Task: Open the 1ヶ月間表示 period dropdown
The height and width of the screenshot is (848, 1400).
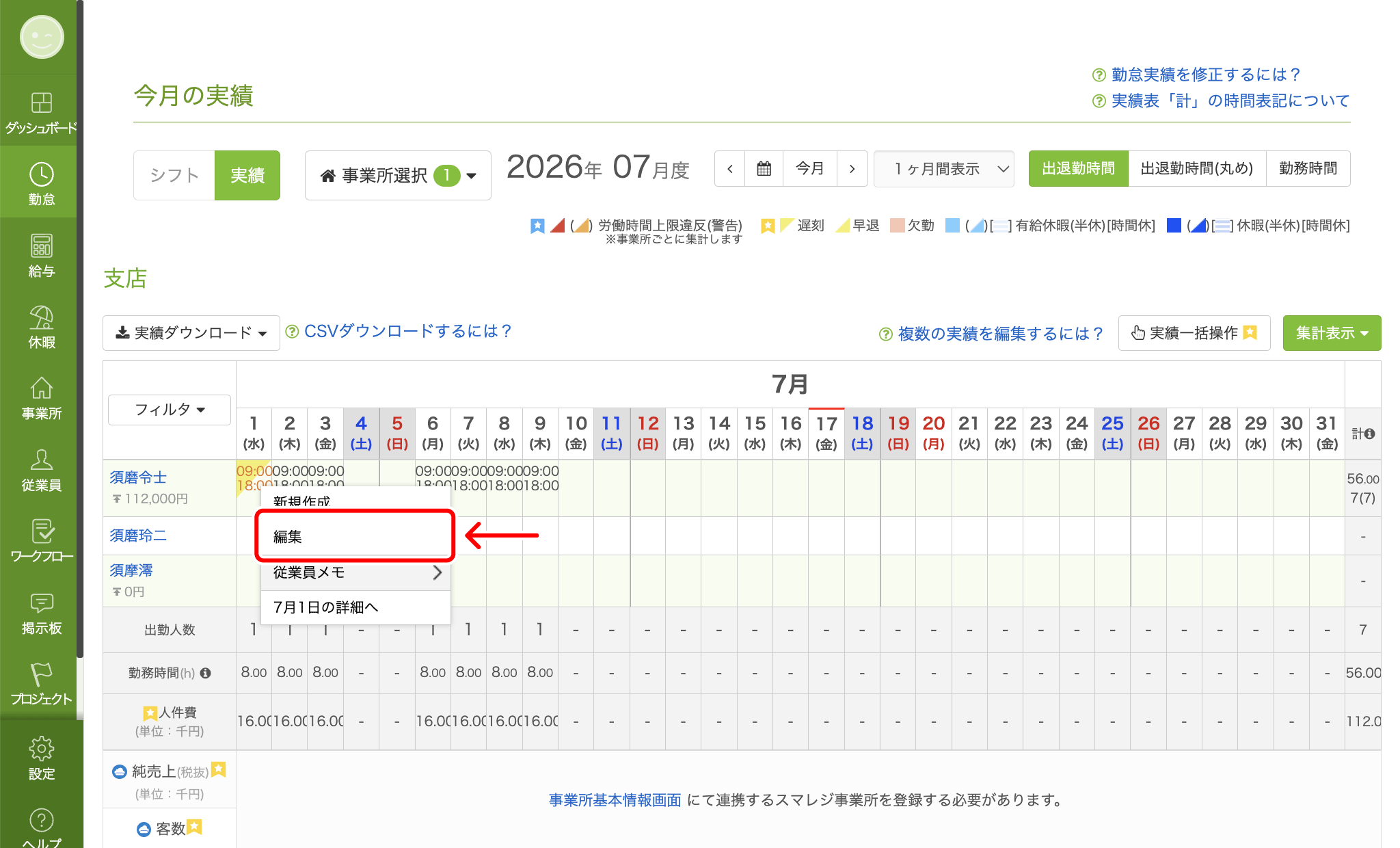Action: [944, 168]
